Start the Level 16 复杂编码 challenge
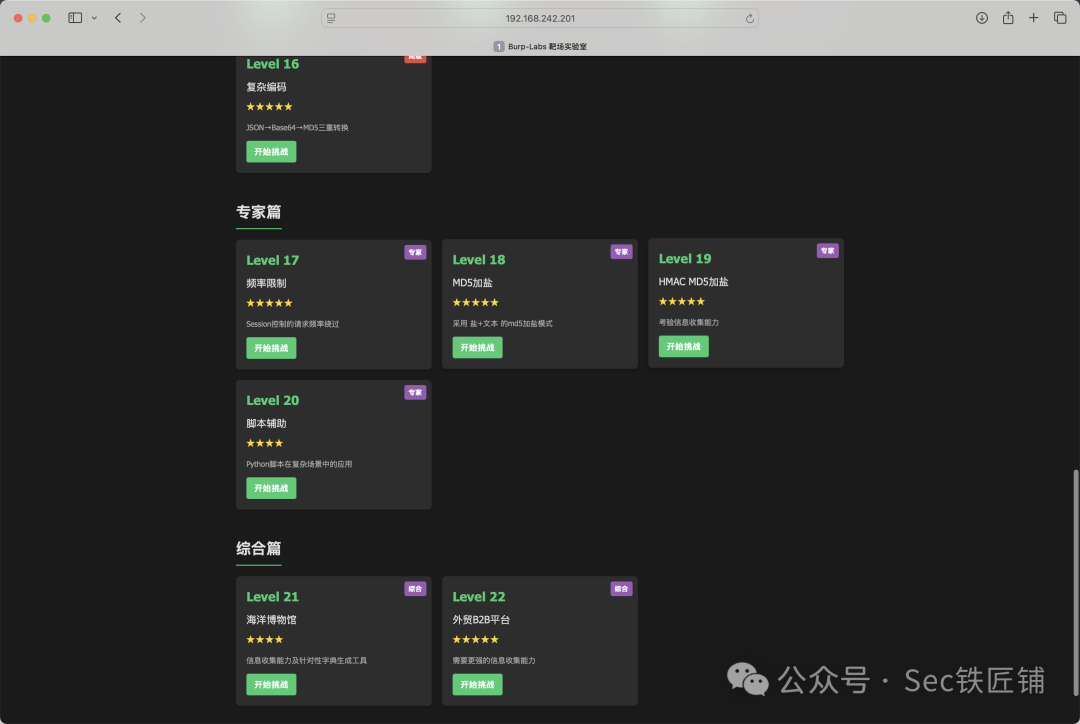 click(270, 151)
